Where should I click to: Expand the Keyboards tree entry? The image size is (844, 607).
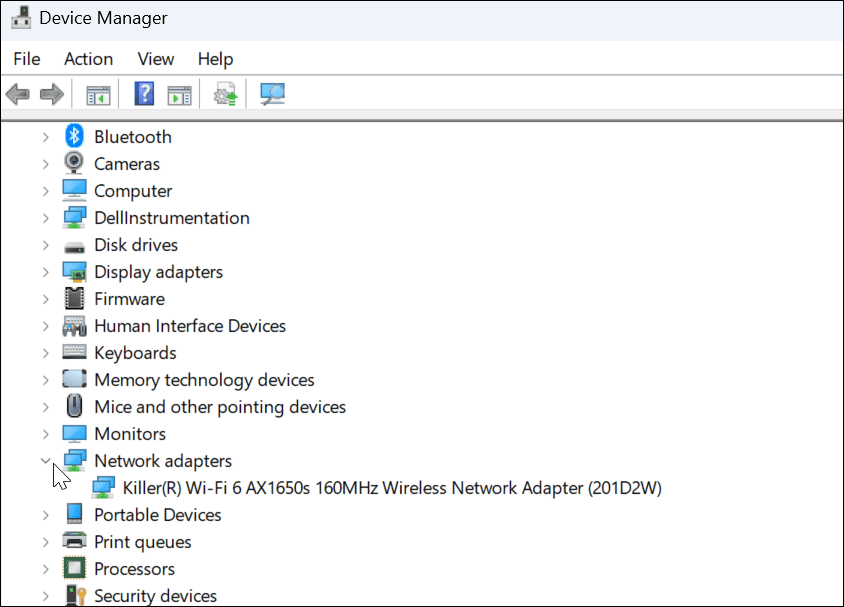[46, 352]
